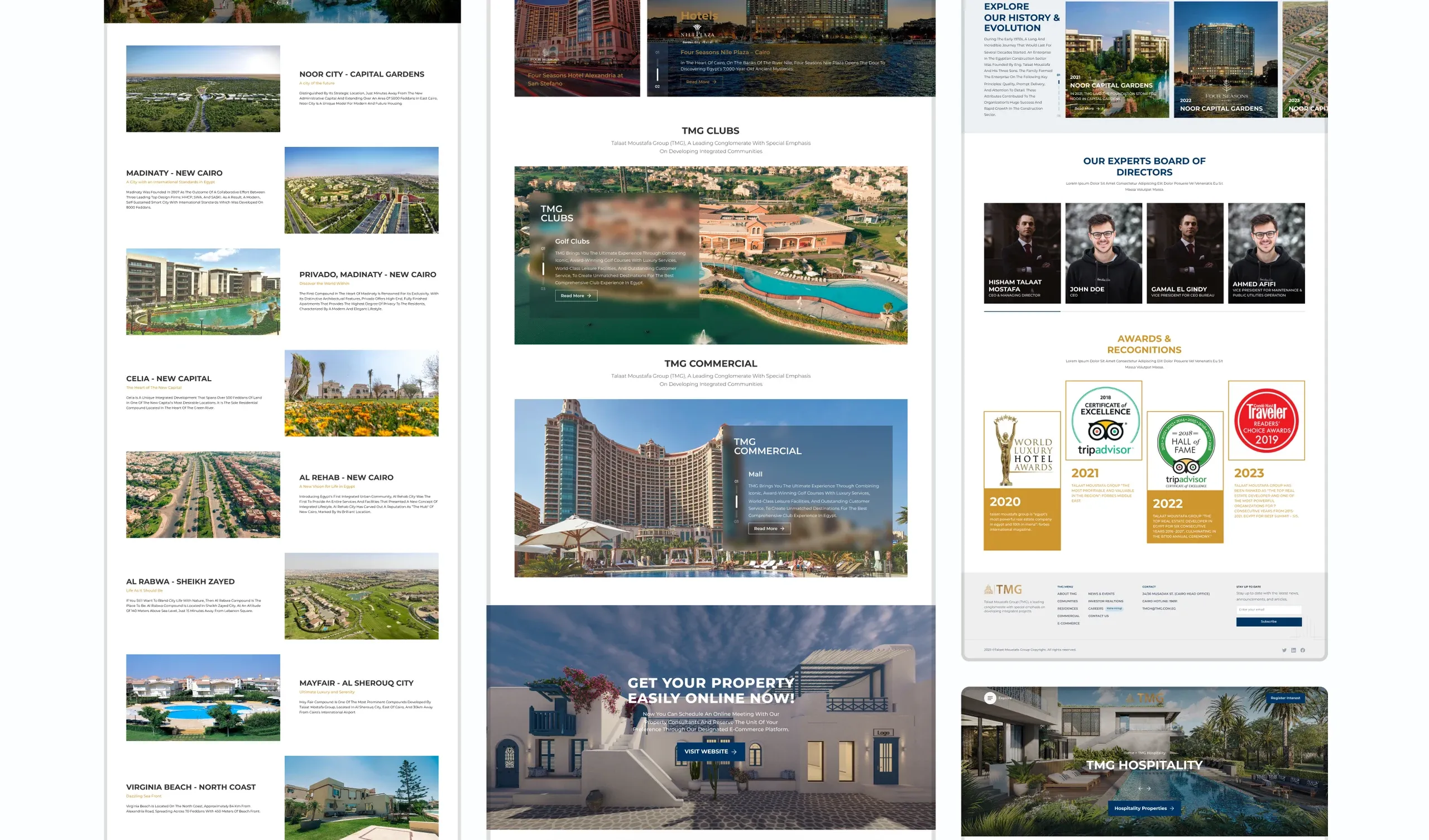Click the slide progress indicator in TMG Commercial
The width and height of the screenshot is (1429, 840).
tap(736, 501)
